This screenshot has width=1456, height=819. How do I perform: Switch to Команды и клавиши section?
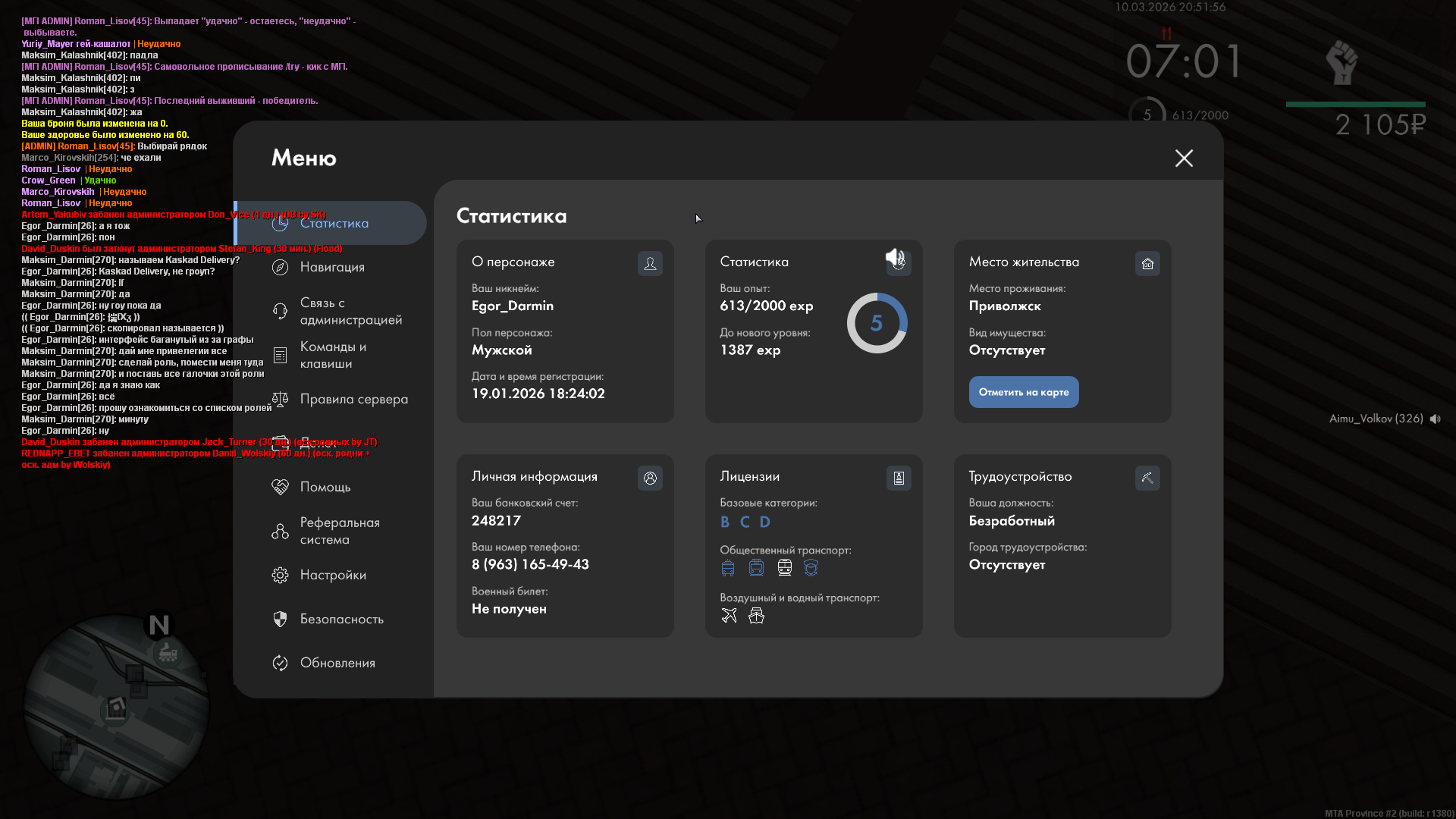pyautogui.click(x=332, y=355)
